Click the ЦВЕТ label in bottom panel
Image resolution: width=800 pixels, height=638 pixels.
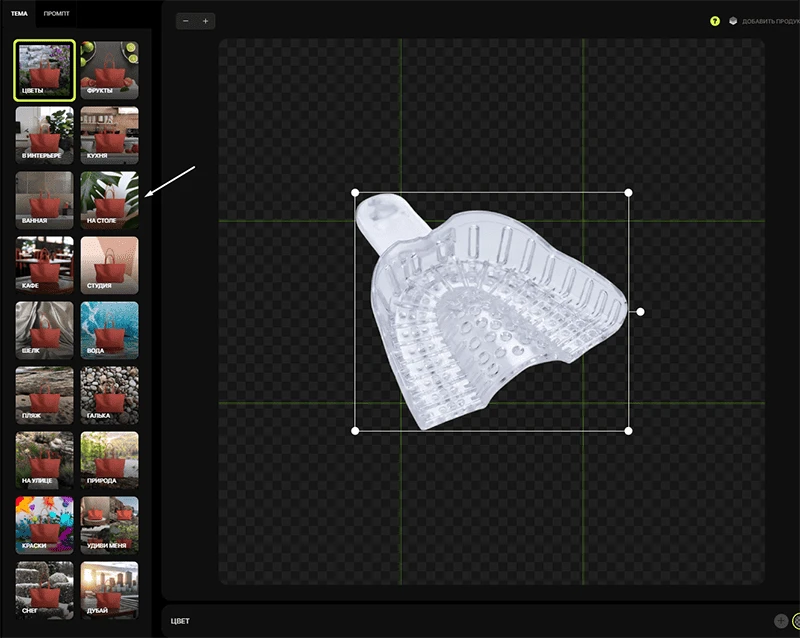click(x=180, y=621)
